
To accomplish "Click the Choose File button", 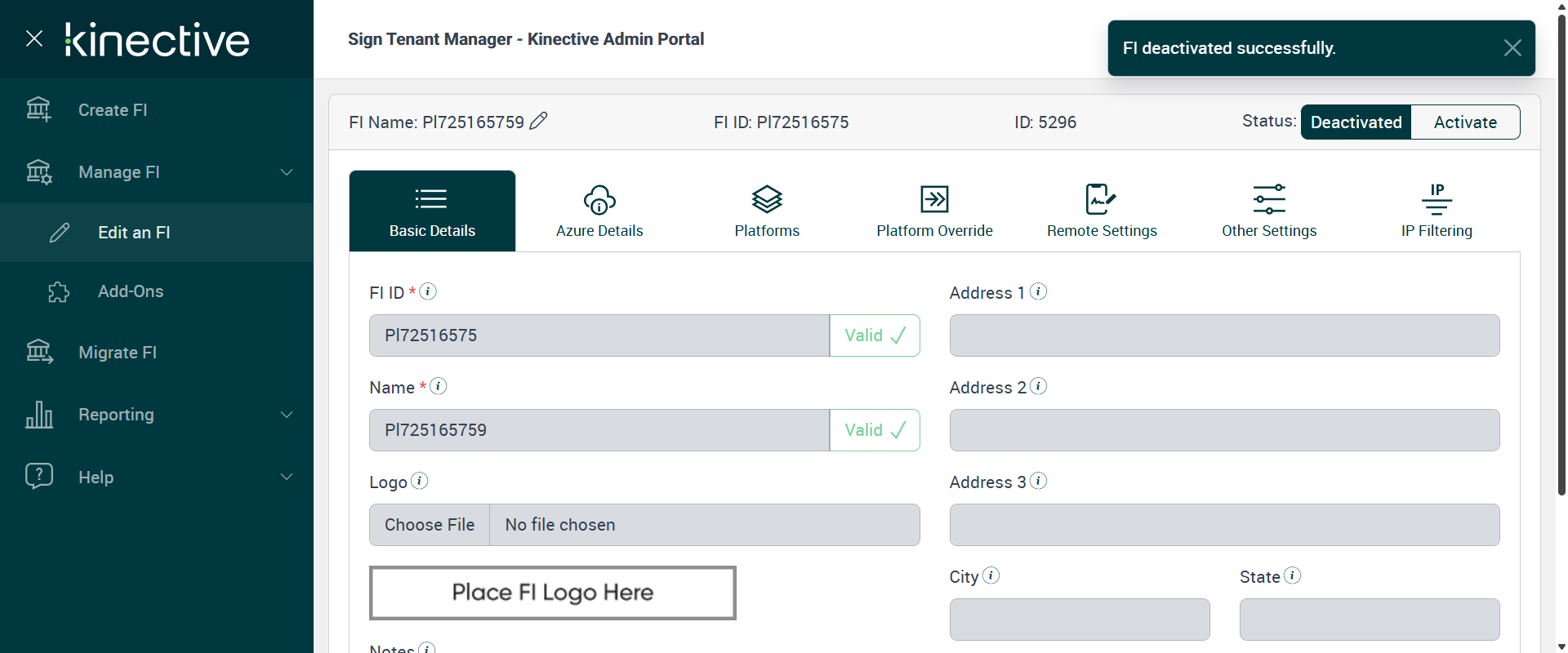I will tap(430, 525).
